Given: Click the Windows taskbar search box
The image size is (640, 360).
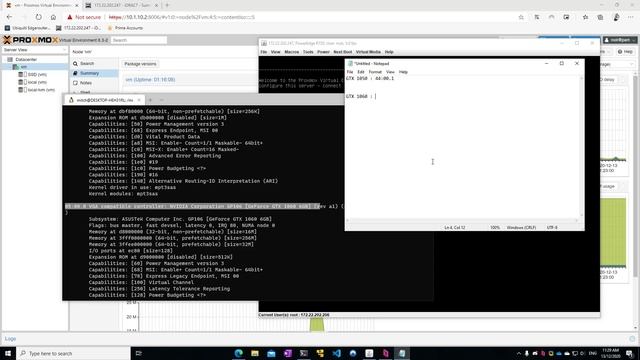Looking at the screenshot, I should pos(73,353).
